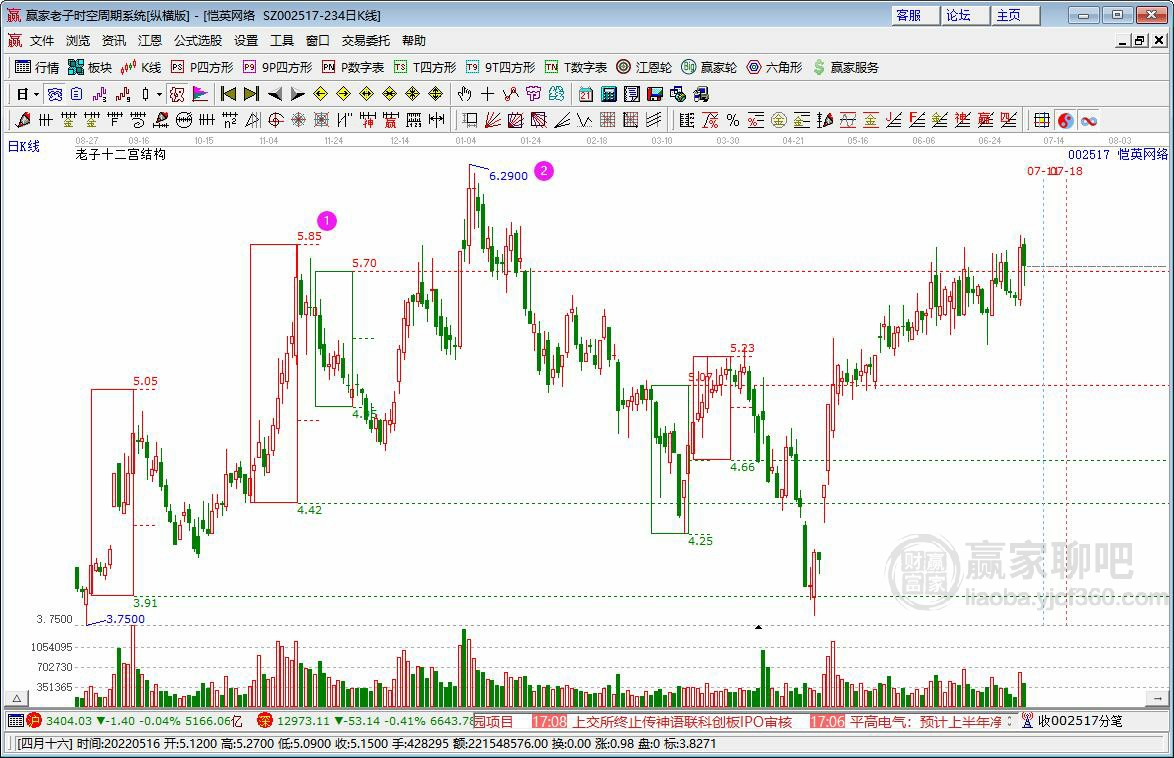The image size is (1174, 758).
Task: Open the 设置 menu
Action: click(246, 40)
